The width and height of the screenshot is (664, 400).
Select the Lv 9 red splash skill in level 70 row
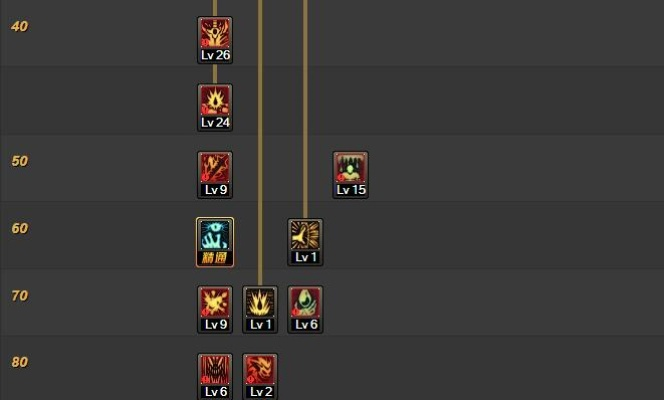(x=215, y=309)
